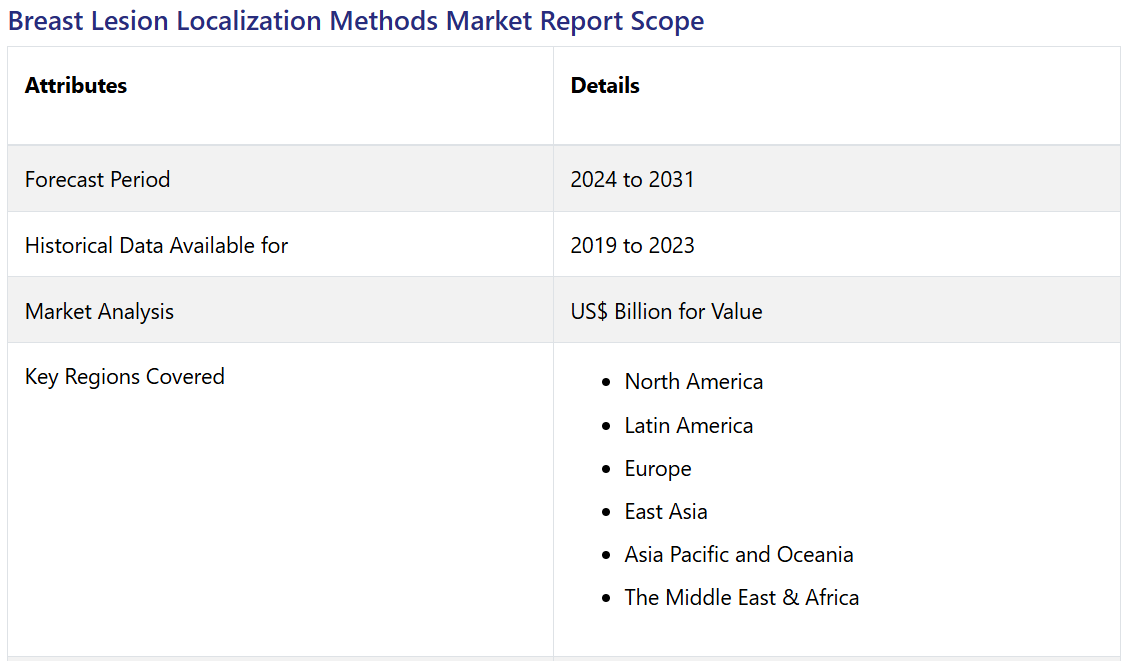Click North America in the regions list

point(693,382)
